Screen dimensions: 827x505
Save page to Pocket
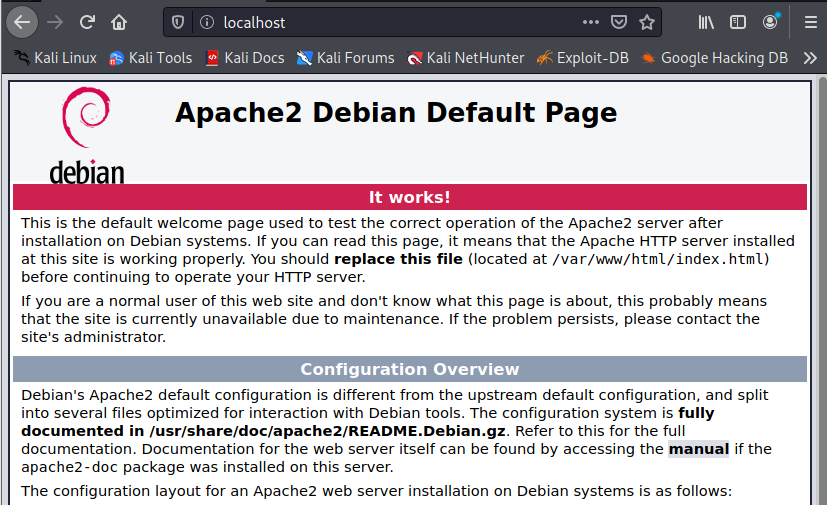619,22
